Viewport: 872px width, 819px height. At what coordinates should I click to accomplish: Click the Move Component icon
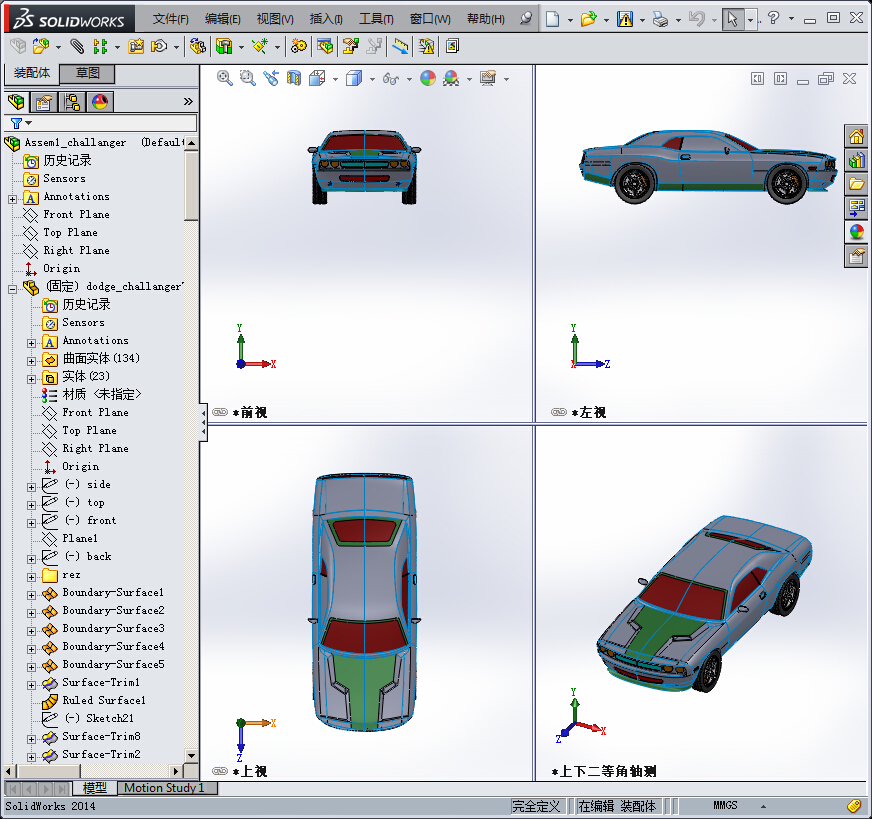(x=160, y=46)
